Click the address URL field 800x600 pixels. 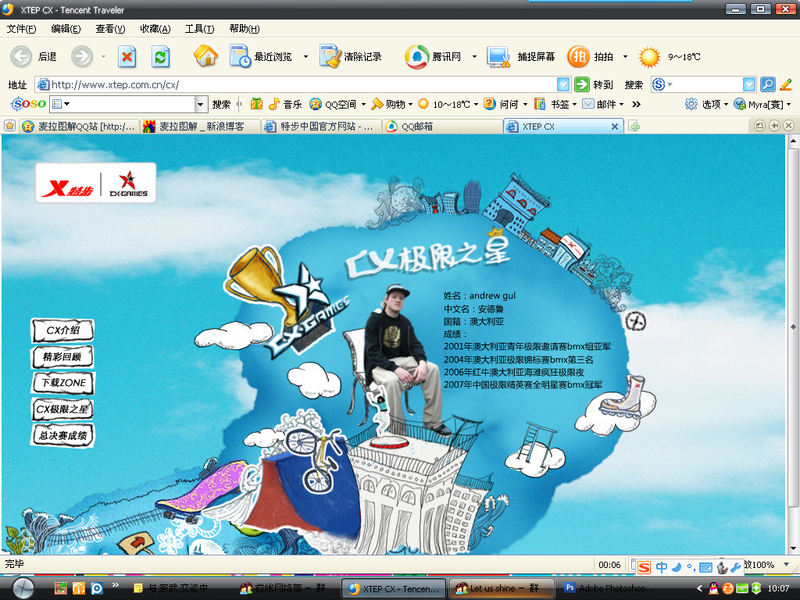coord(296,84)
